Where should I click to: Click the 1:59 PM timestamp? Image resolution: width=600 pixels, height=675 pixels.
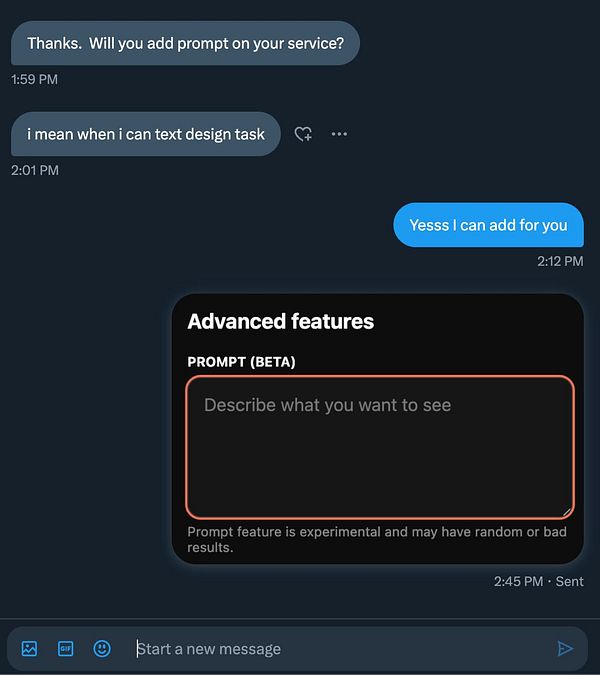[34, 79]
